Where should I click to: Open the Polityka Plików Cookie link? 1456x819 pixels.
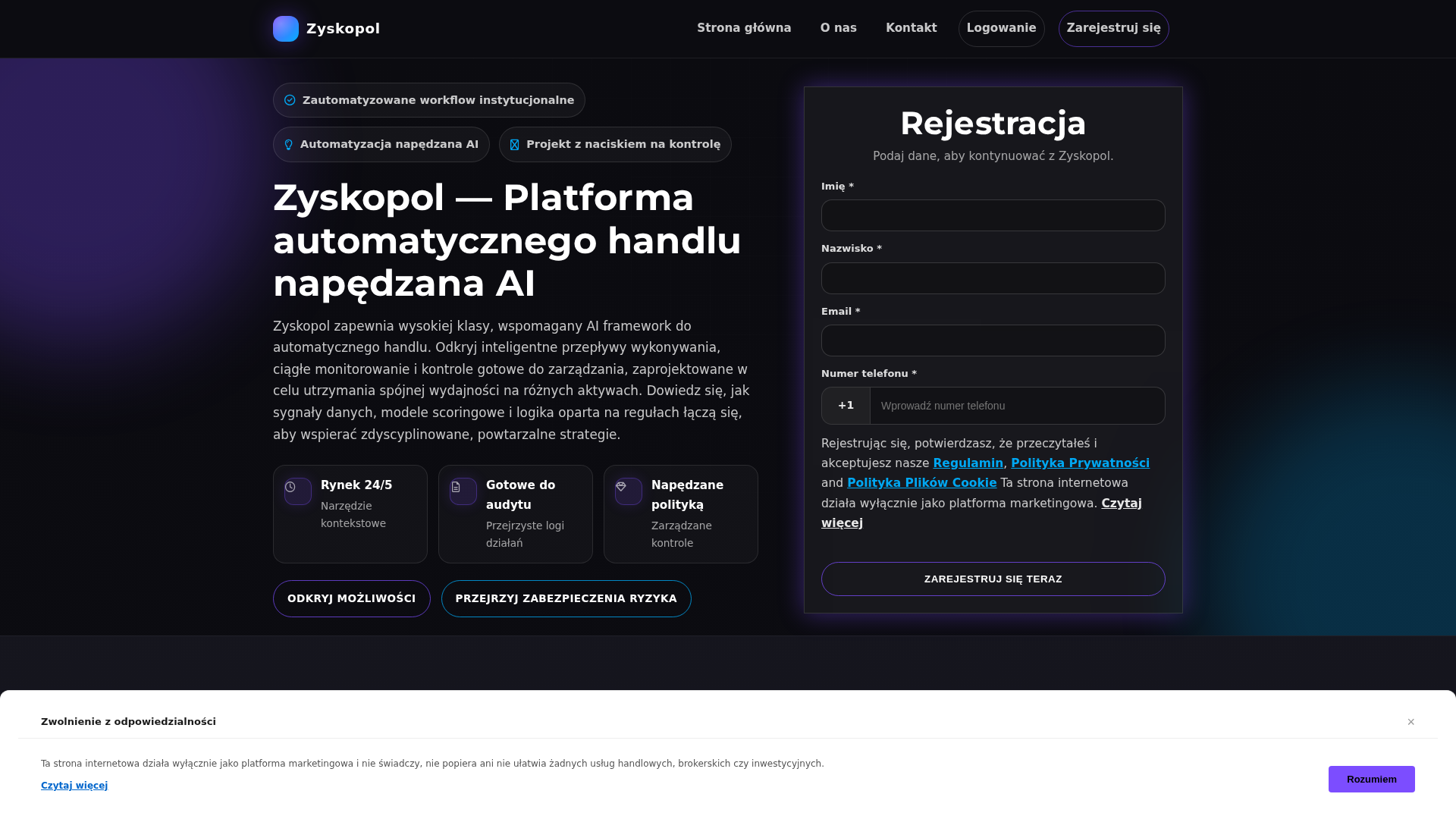pyautogui.click(x=922, y=483)
